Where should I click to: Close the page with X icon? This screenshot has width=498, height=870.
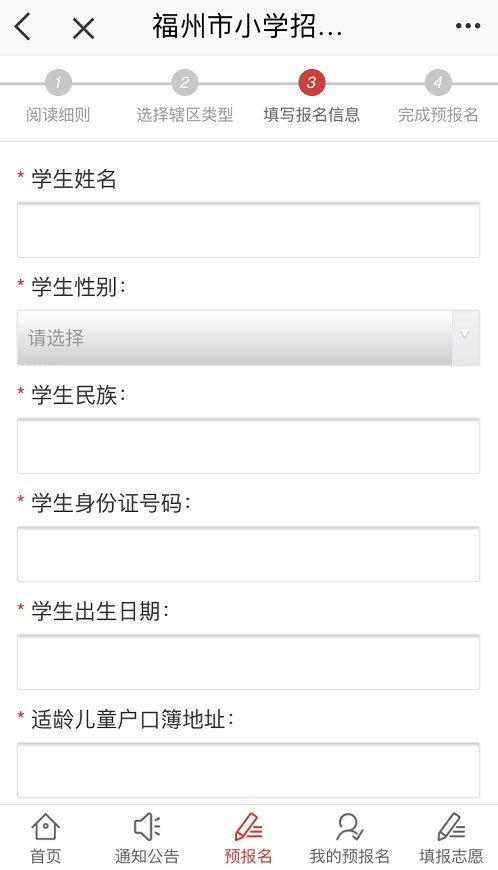[83, 28]
